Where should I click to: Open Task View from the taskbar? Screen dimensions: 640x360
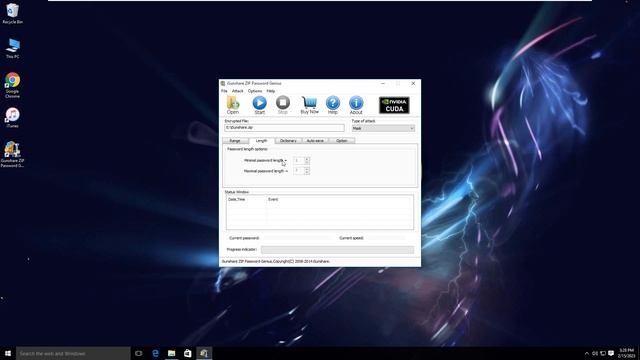[x=139, y=353]
